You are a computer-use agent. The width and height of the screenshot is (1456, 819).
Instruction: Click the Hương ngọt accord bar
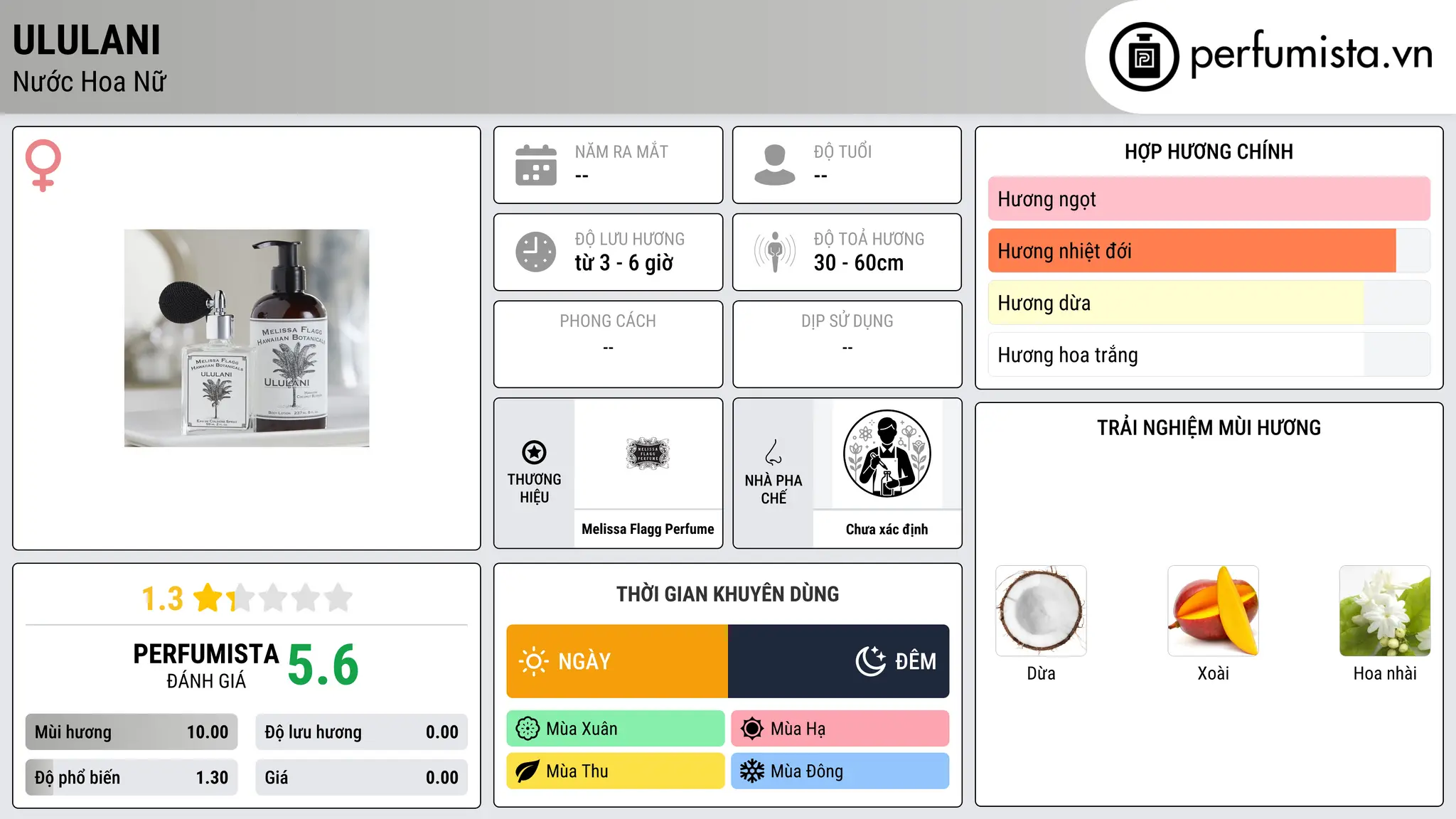[1209, 199]
